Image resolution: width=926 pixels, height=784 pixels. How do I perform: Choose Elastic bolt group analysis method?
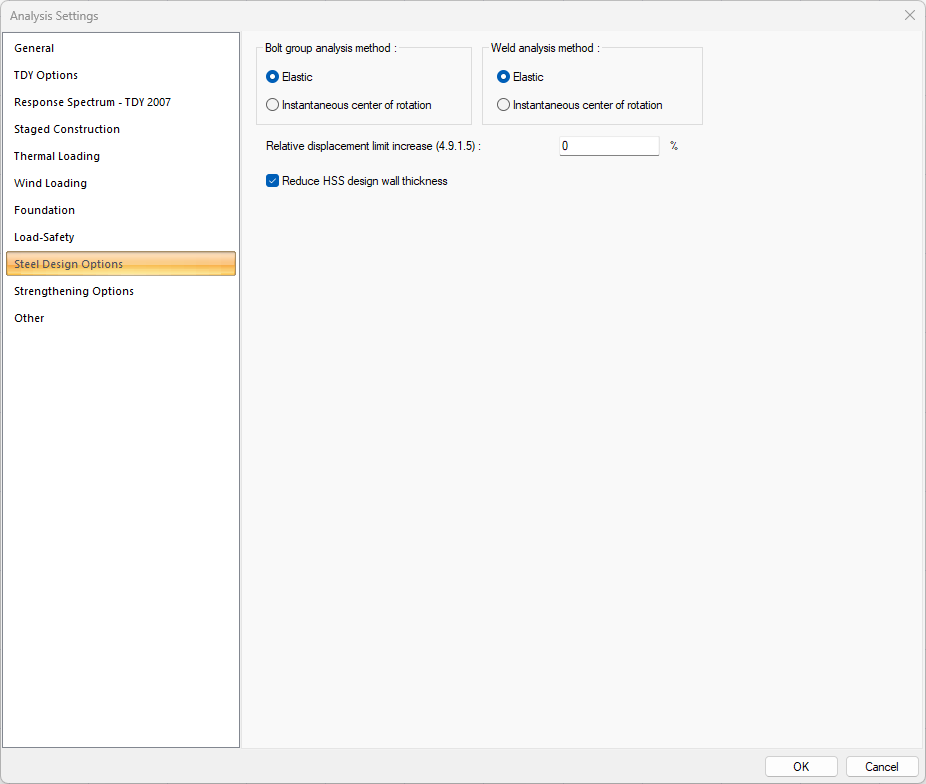tap(273, 77)
